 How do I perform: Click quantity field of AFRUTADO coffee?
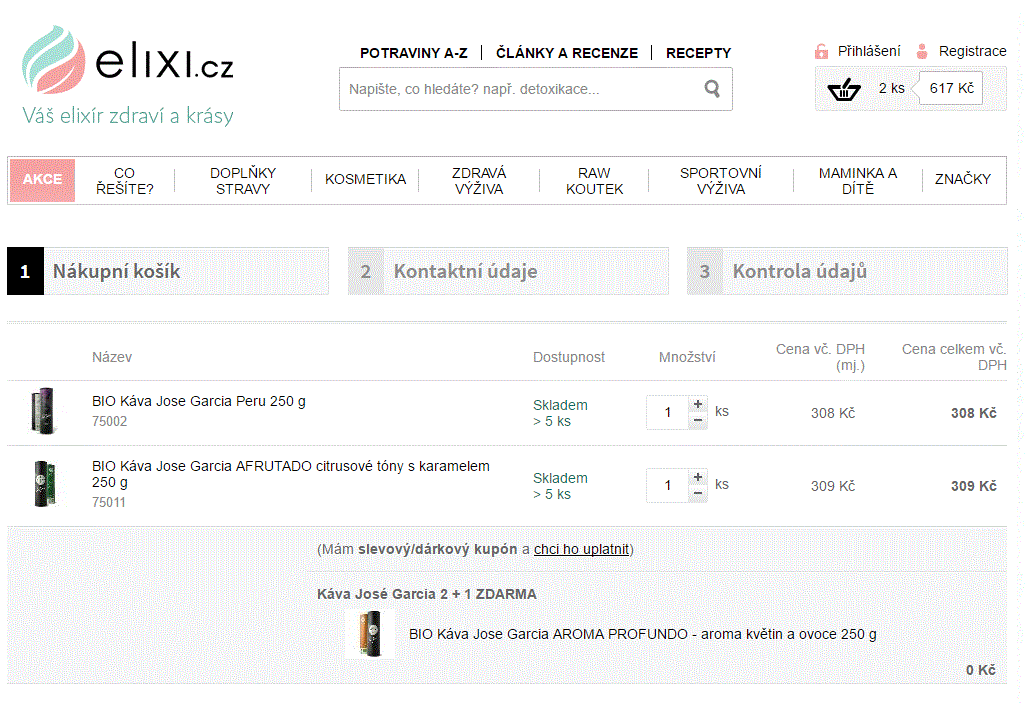(667, 485)
